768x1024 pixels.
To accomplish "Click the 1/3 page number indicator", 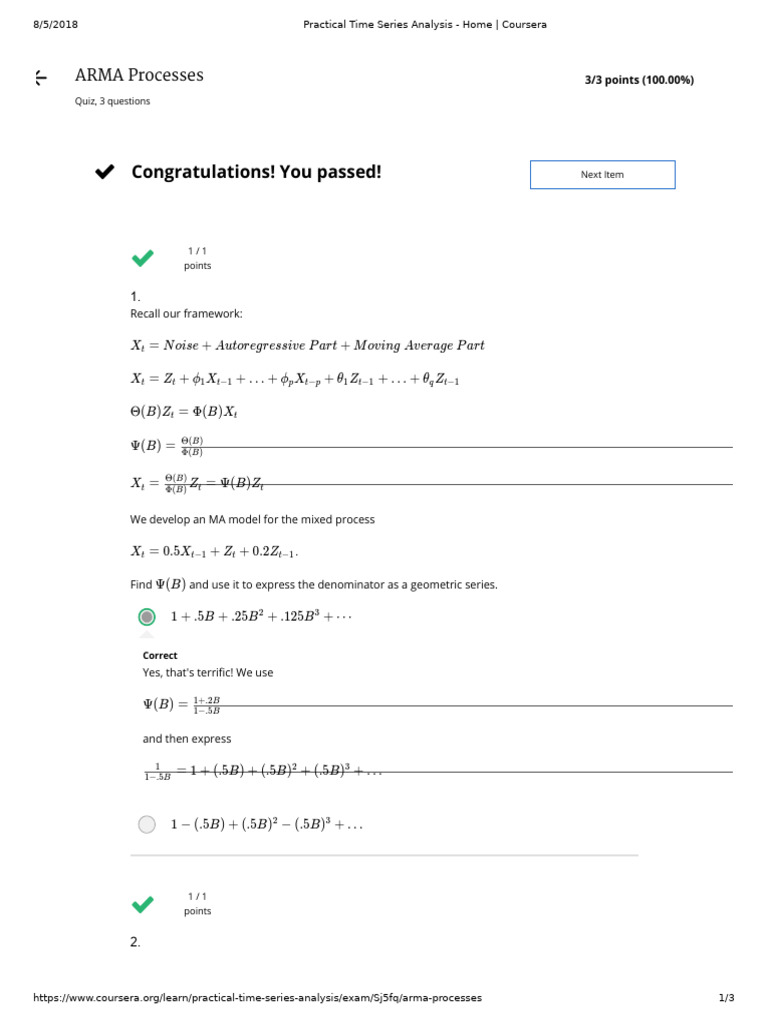I will coord(727,998).
